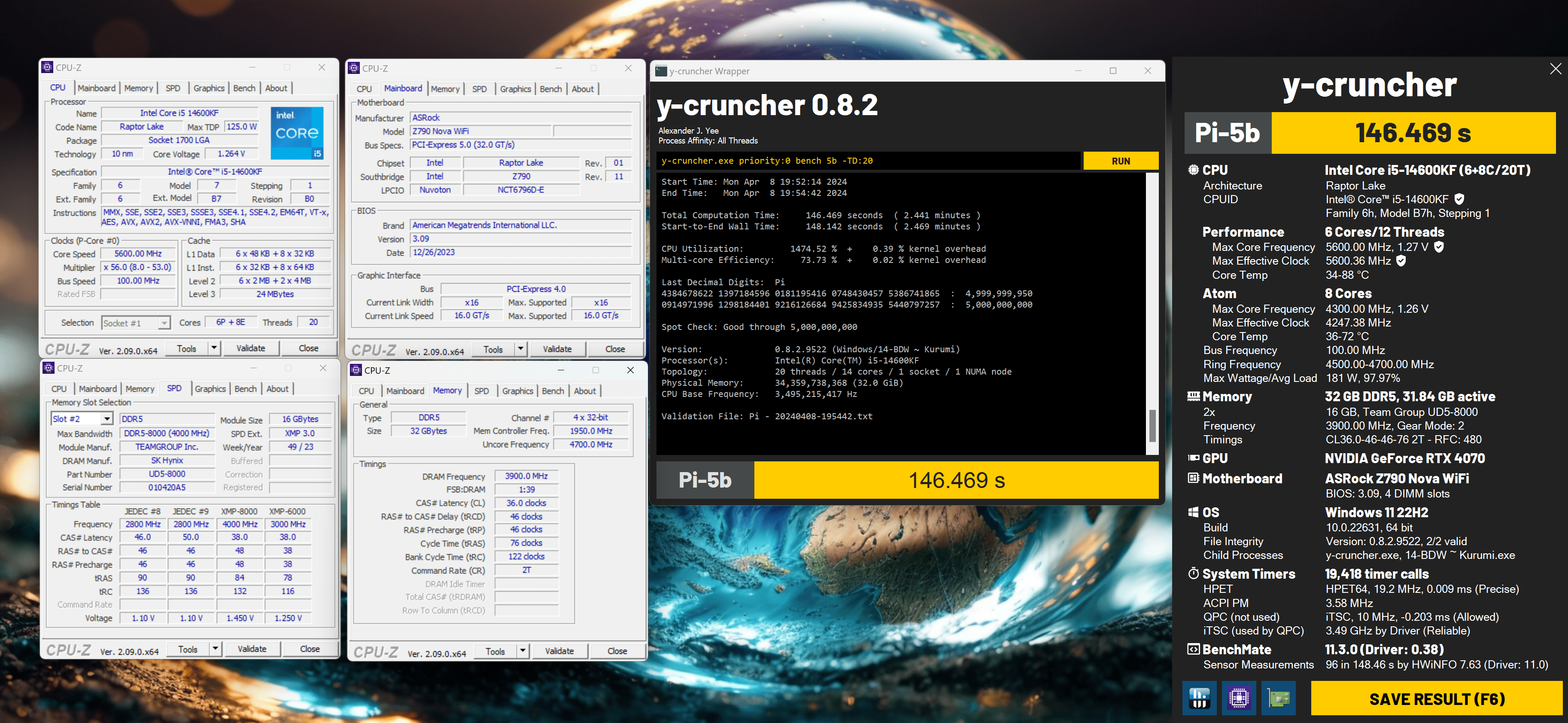Image resolution: width=1568 pixels, height=723 pixels.
Task: Switch to SPD tab in Memory window
Action: pyautogui.click(x=481, y=391)
